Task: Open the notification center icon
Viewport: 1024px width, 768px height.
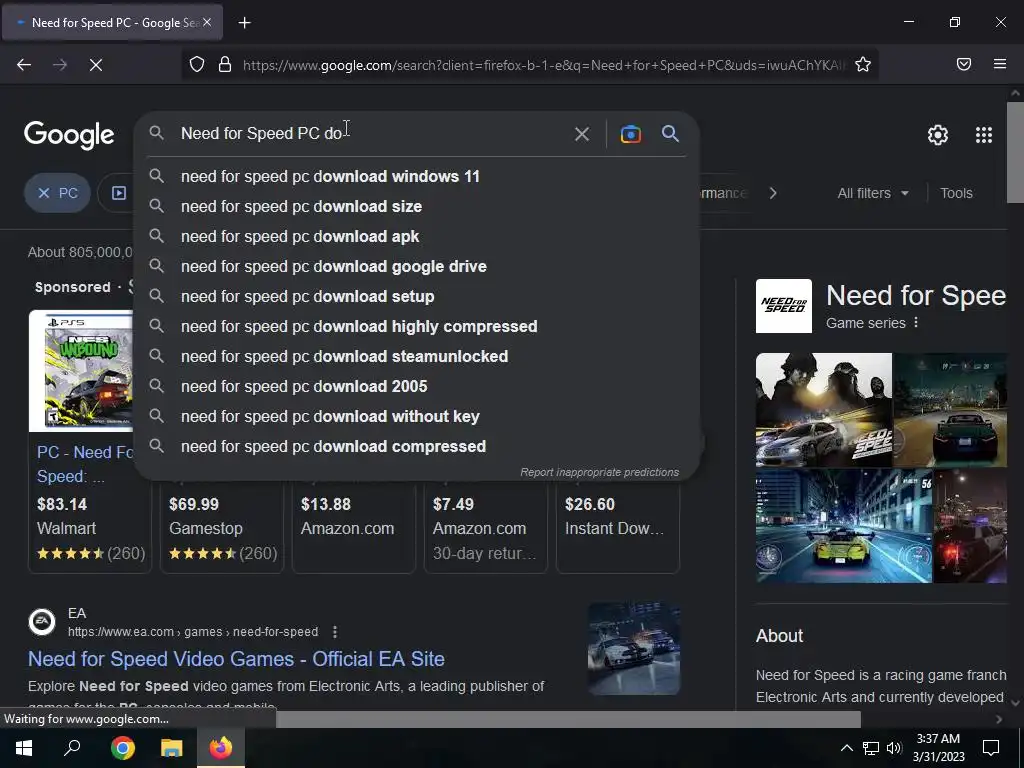Action: (991, 748)
